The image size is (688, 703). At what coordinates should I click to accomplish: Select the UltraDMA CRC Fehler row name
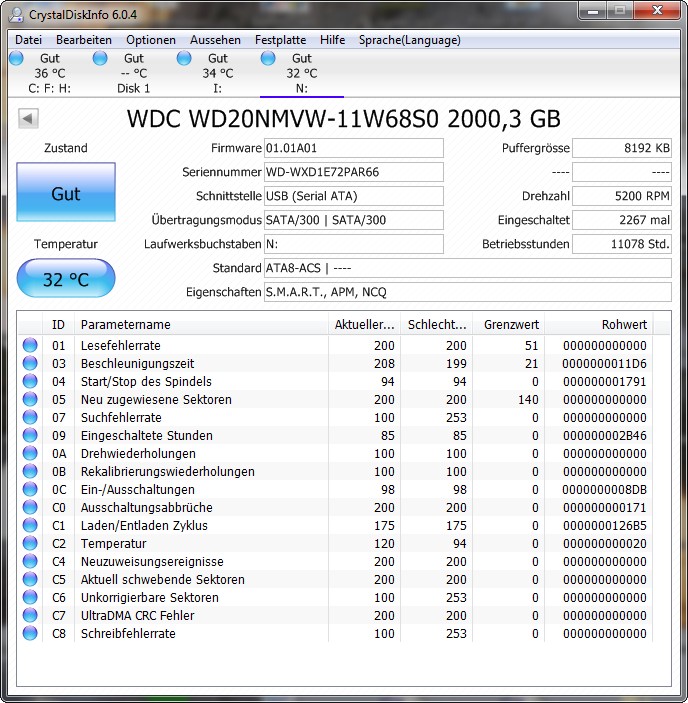coord(137,615)
